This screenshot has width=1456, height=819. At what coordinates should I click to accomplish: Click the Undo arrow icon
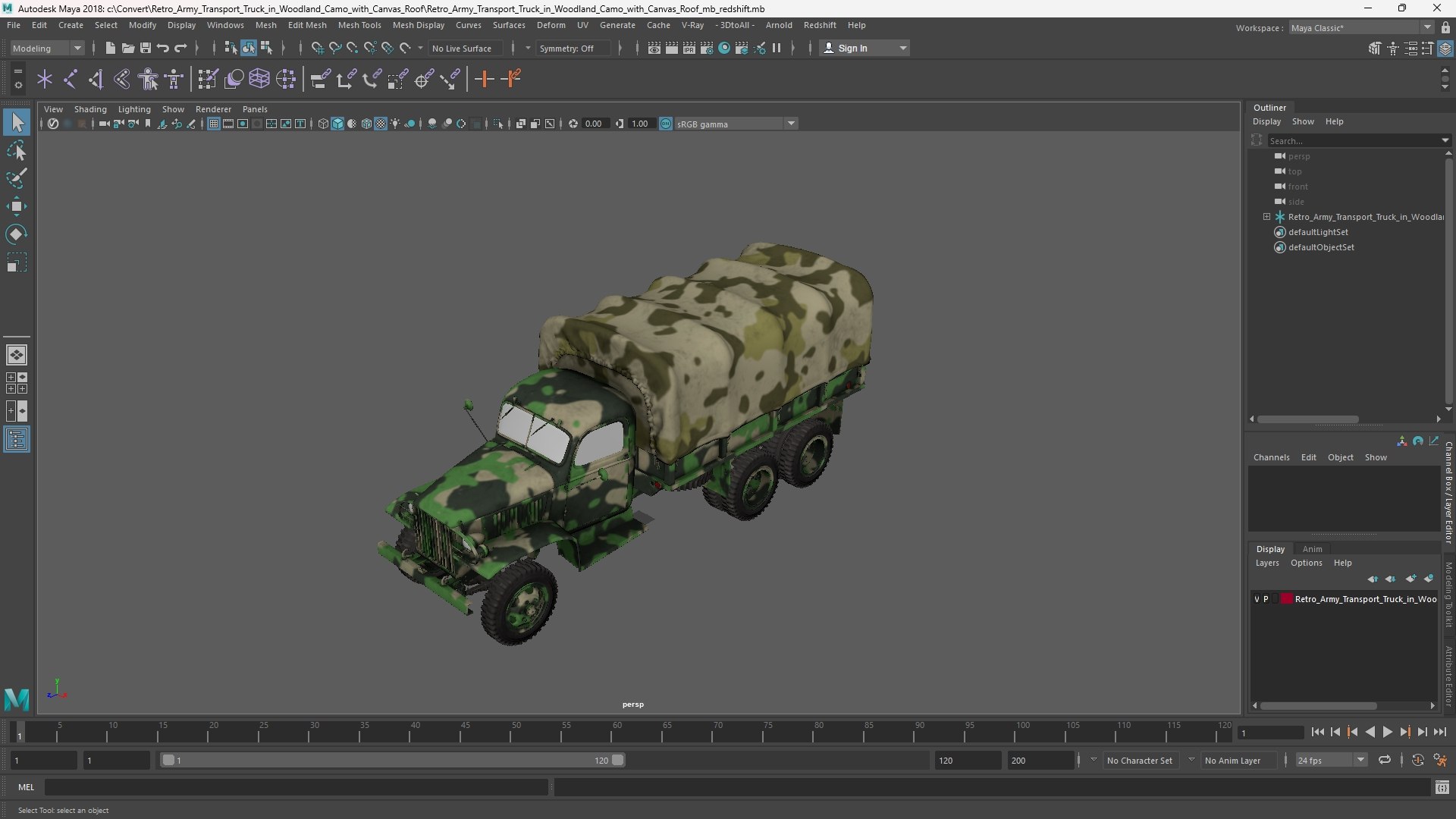click(162, 48)
